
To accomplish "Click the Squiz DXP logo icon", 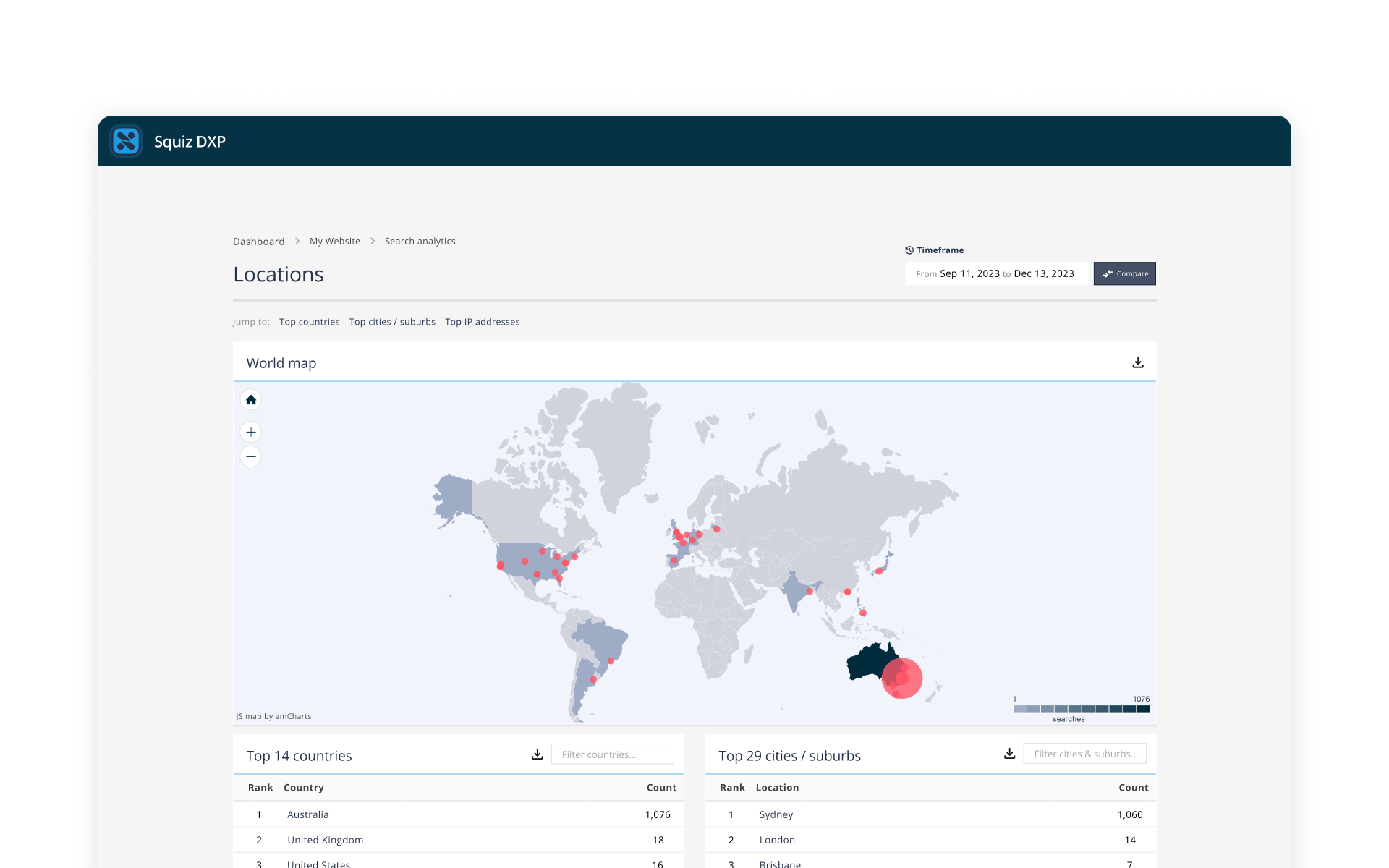I will (126, 141).
